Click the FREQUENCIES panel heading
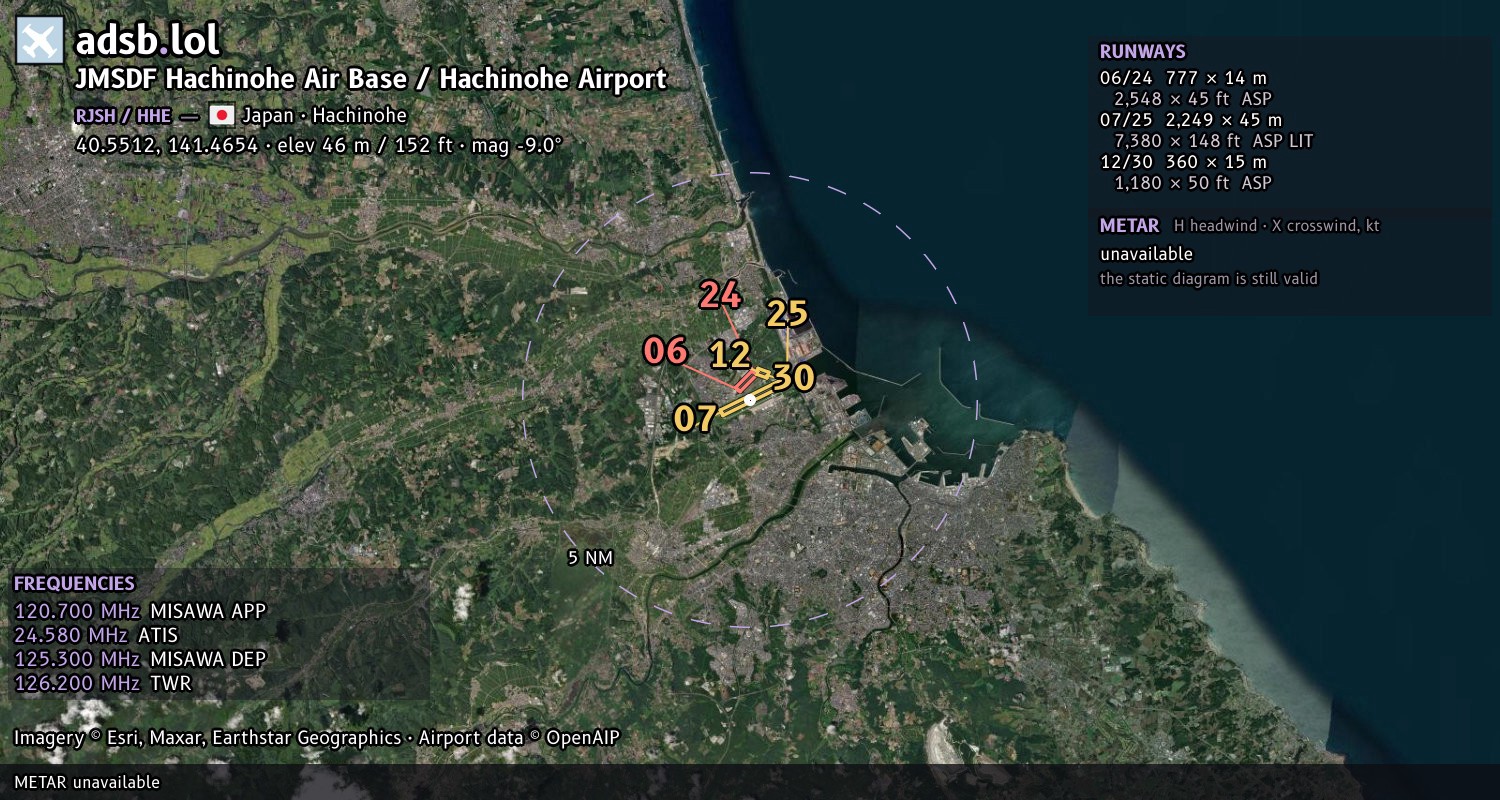 click(74, 584)
